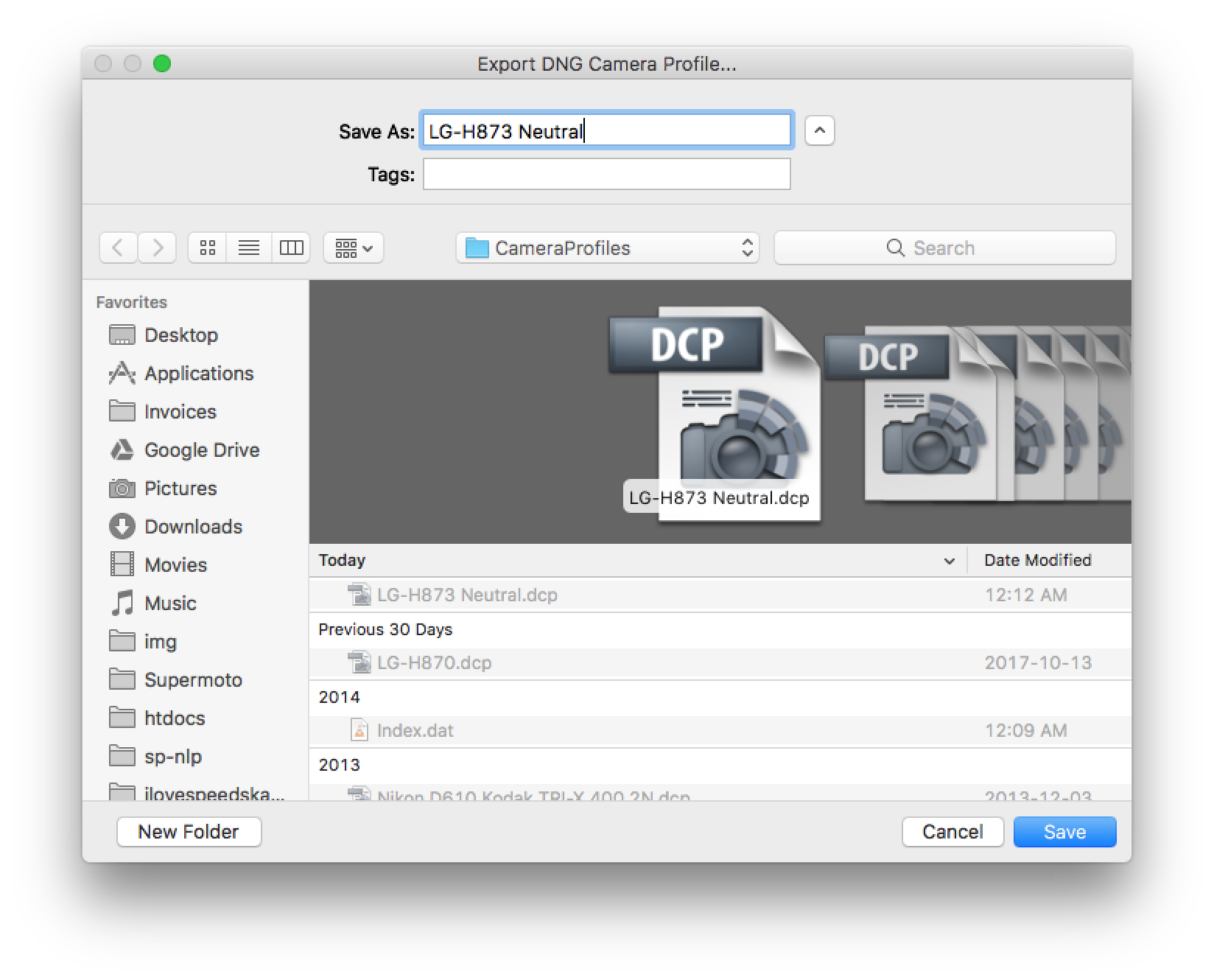Open the CameraProfiles location popup
Viewport: 1214px width, 980px height.
pos(607,248)
